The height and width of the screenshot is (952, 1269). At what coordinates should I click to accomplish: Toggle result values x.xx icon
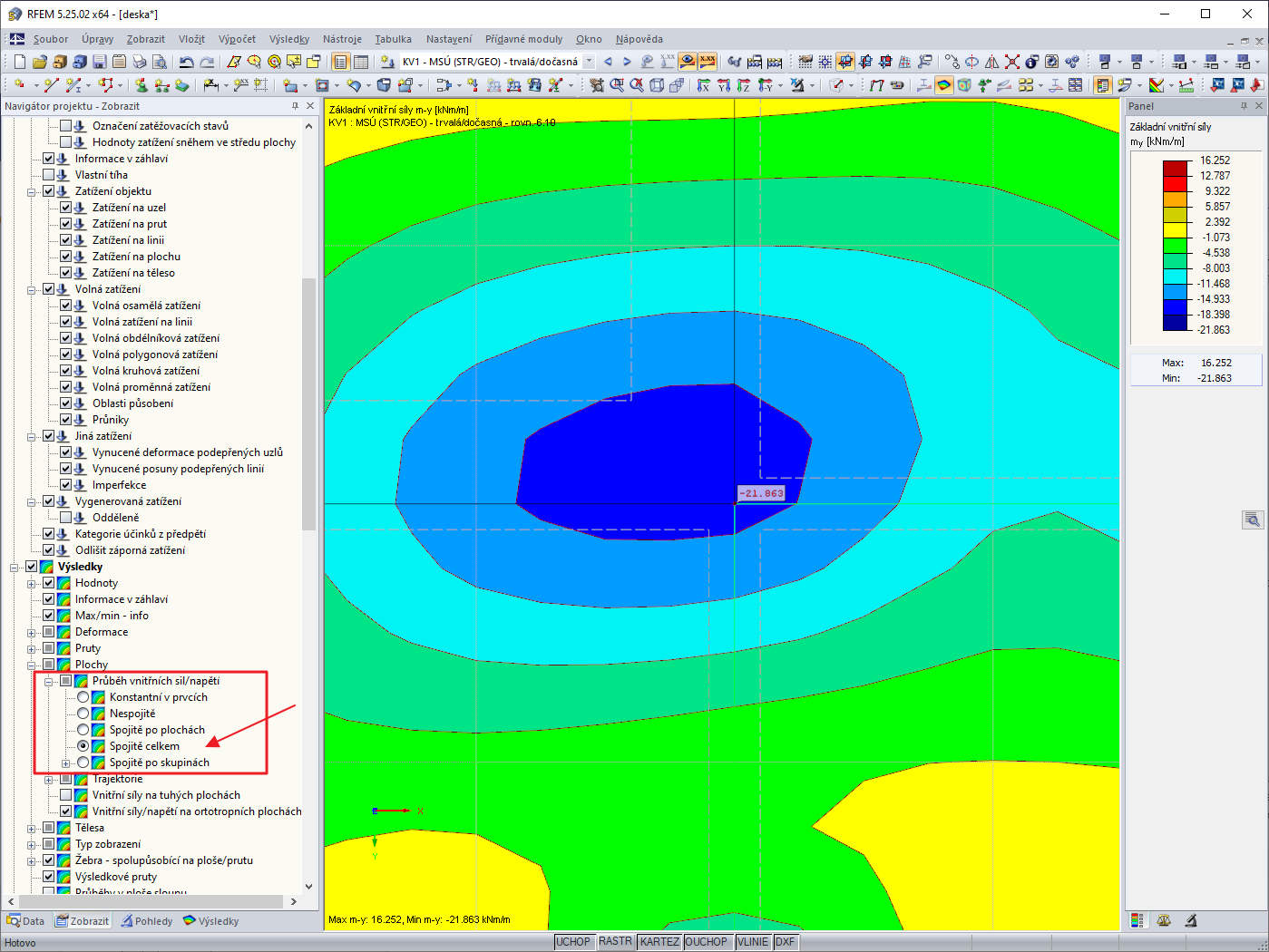click(708, 62)
